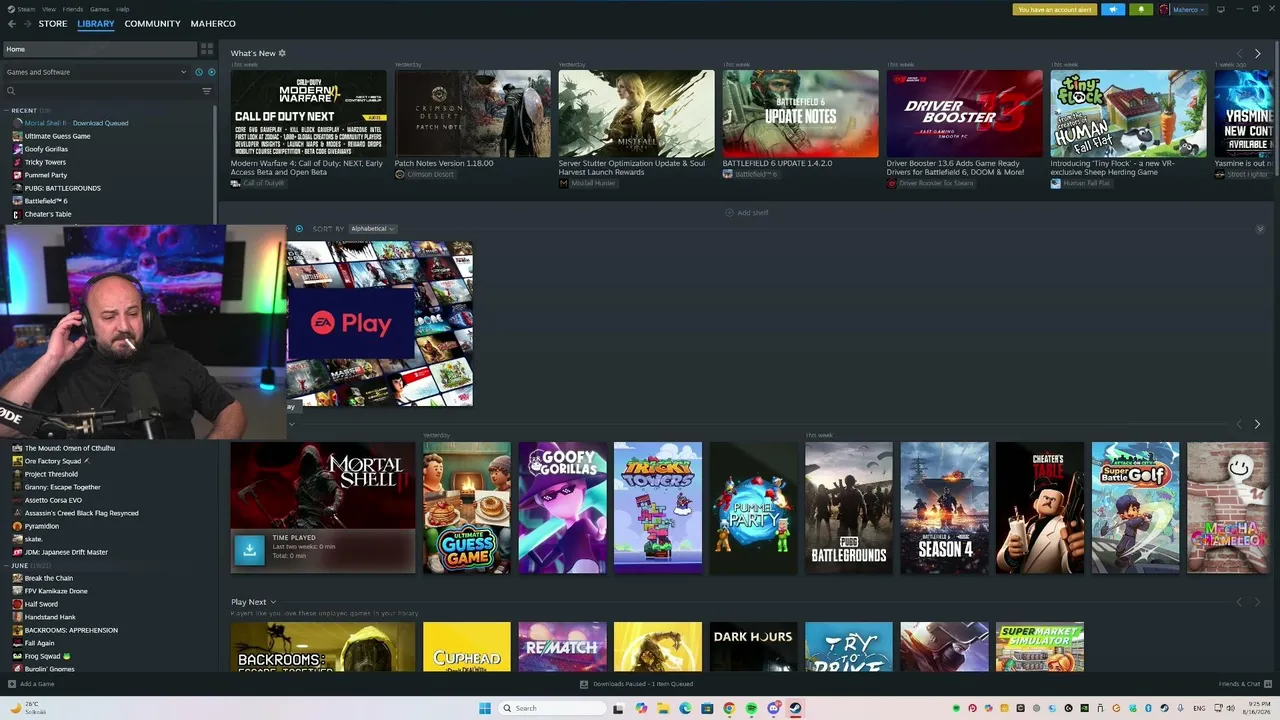
Task: Select Half Sword in the June list
Action: click(x=42, y=604)
